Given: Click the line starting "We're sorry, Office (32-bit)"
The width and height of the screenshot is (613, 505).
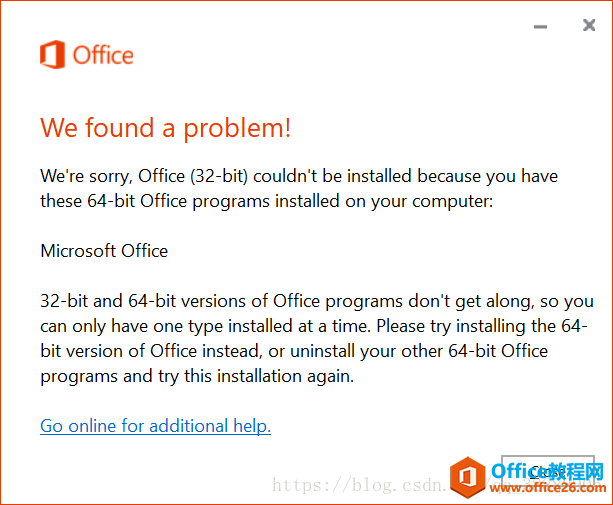Looking at the screenshot, I should coord(299,176).
